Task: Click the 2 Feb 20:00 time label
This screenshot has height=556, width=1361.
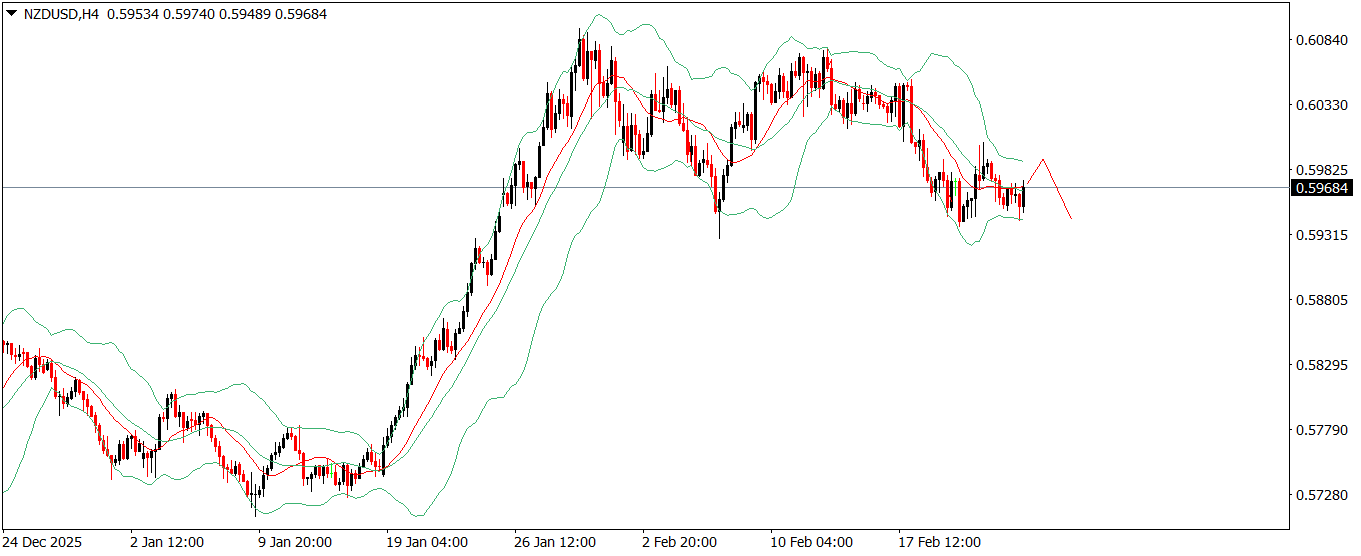Action: pos(680,542)
